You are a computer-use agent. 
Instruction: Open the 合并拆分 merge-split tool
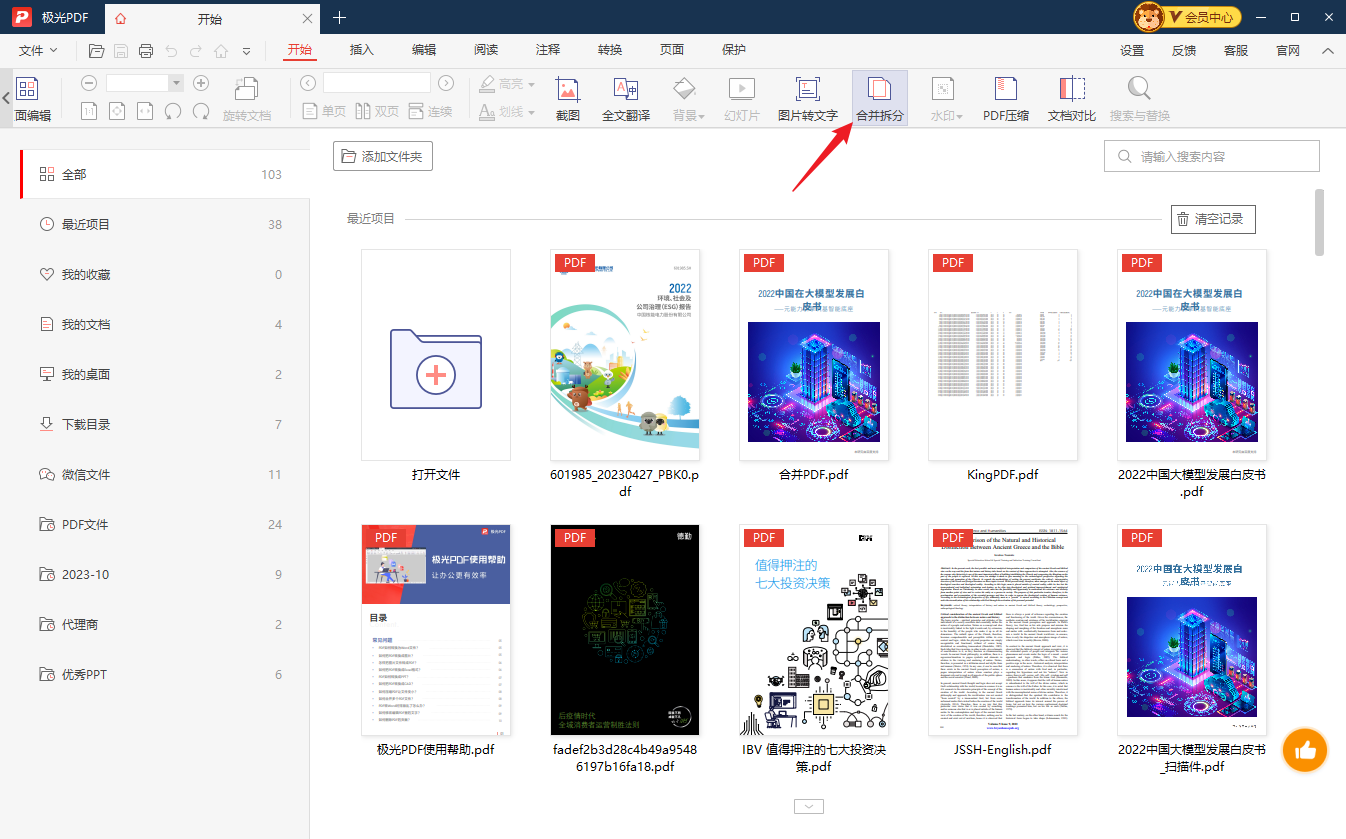tap(879, 99)
